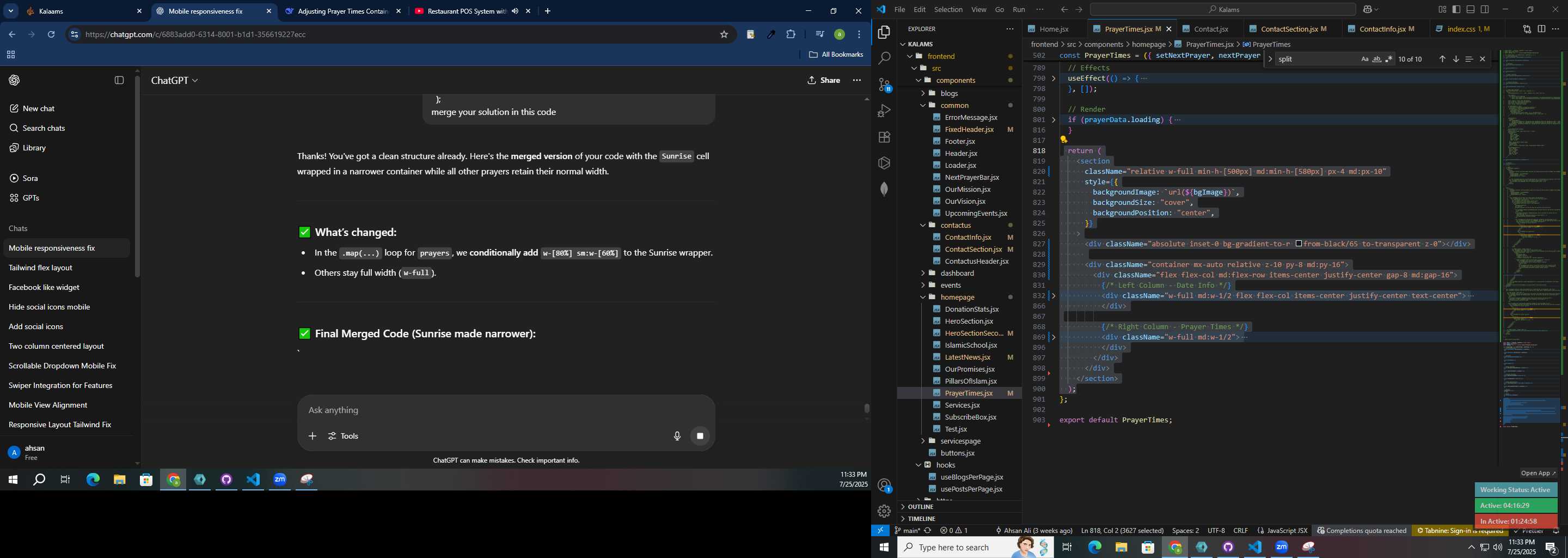Open Manage gear icon in VS Code
The image size is (1568, 558).
[x=884, y=512]
